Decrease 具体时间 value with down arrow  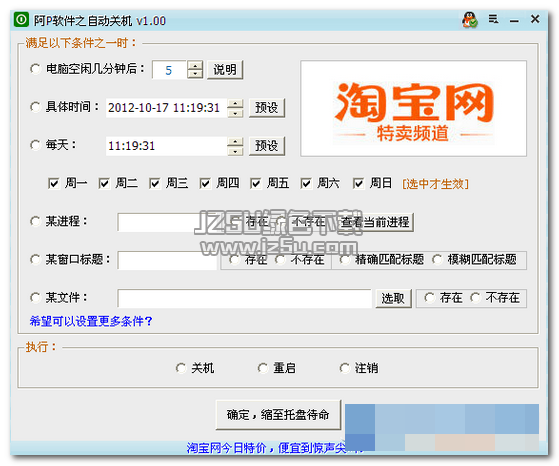tap(235, 112)
